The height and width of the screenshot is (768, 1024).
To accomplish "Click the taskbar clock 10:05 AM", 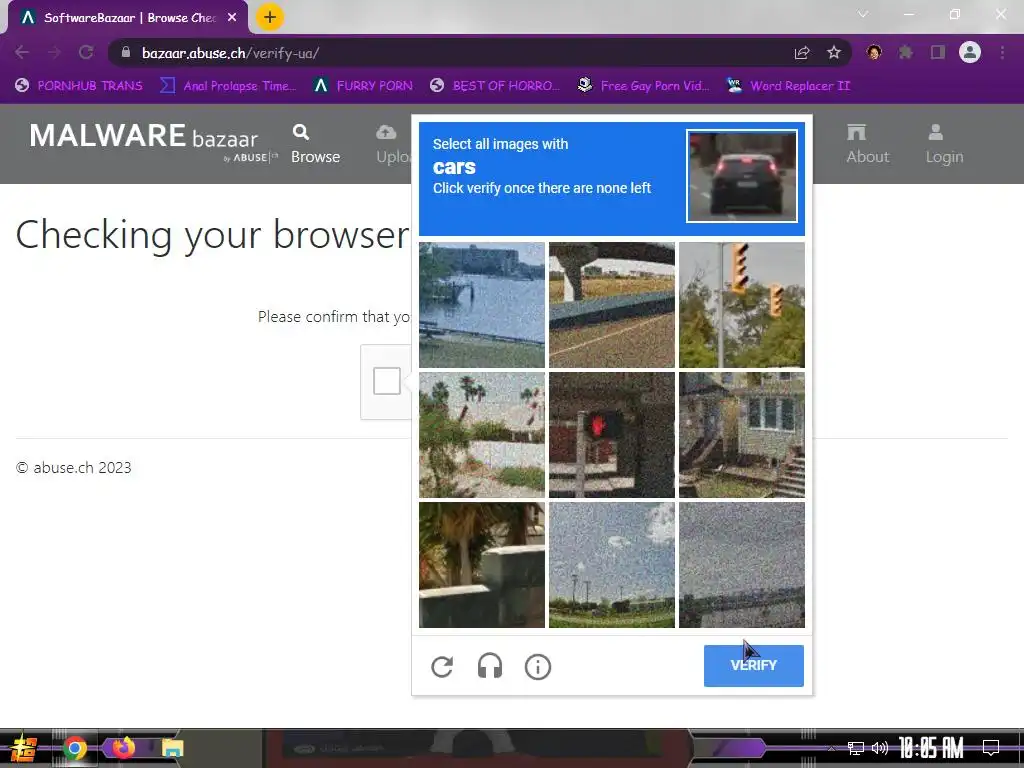I will [x=931, y=748].
